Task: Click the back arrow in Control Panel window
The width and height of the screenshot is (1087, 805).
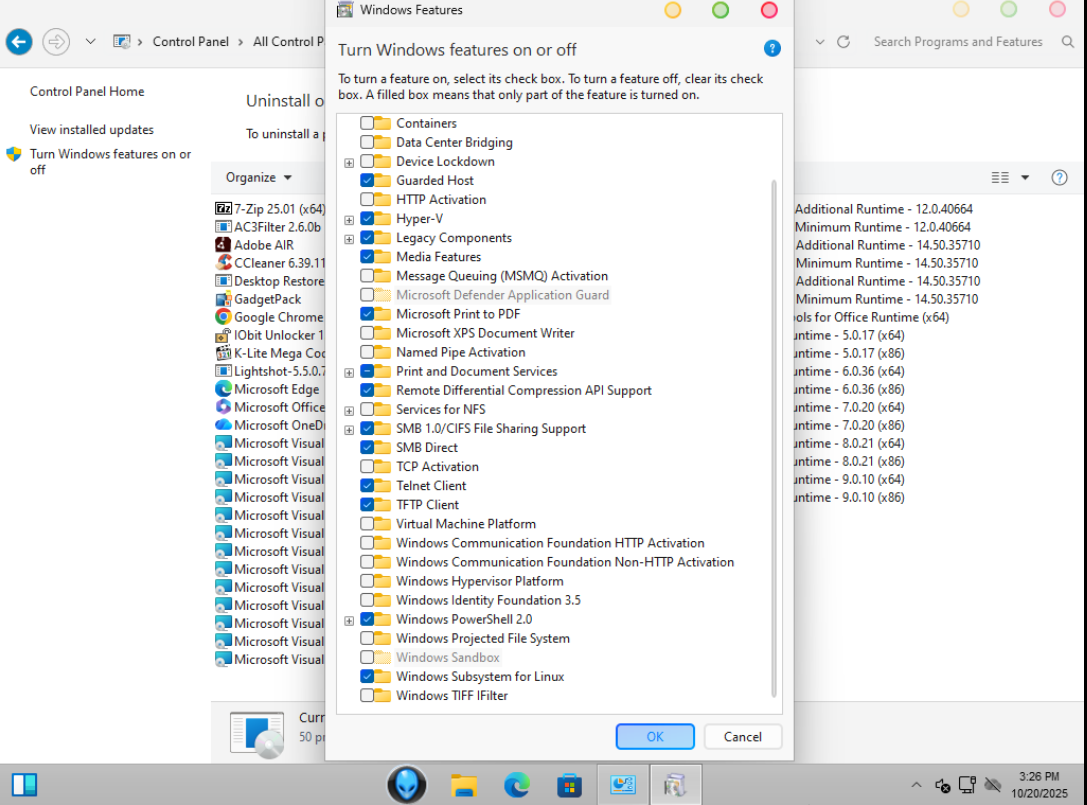Action: (19, 42)
